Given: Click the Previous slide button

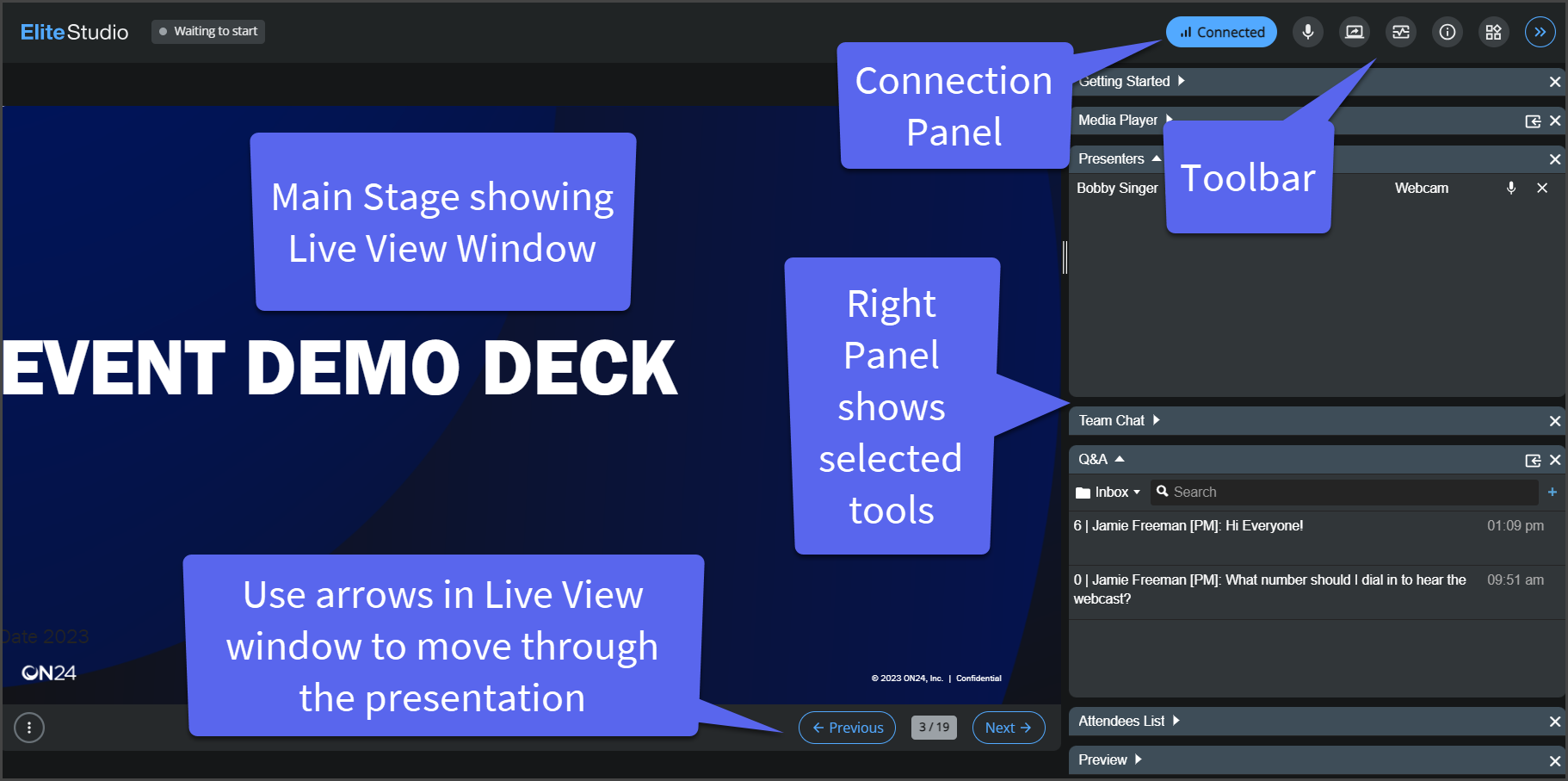Looking at the screenshot, I should point(847,728).
